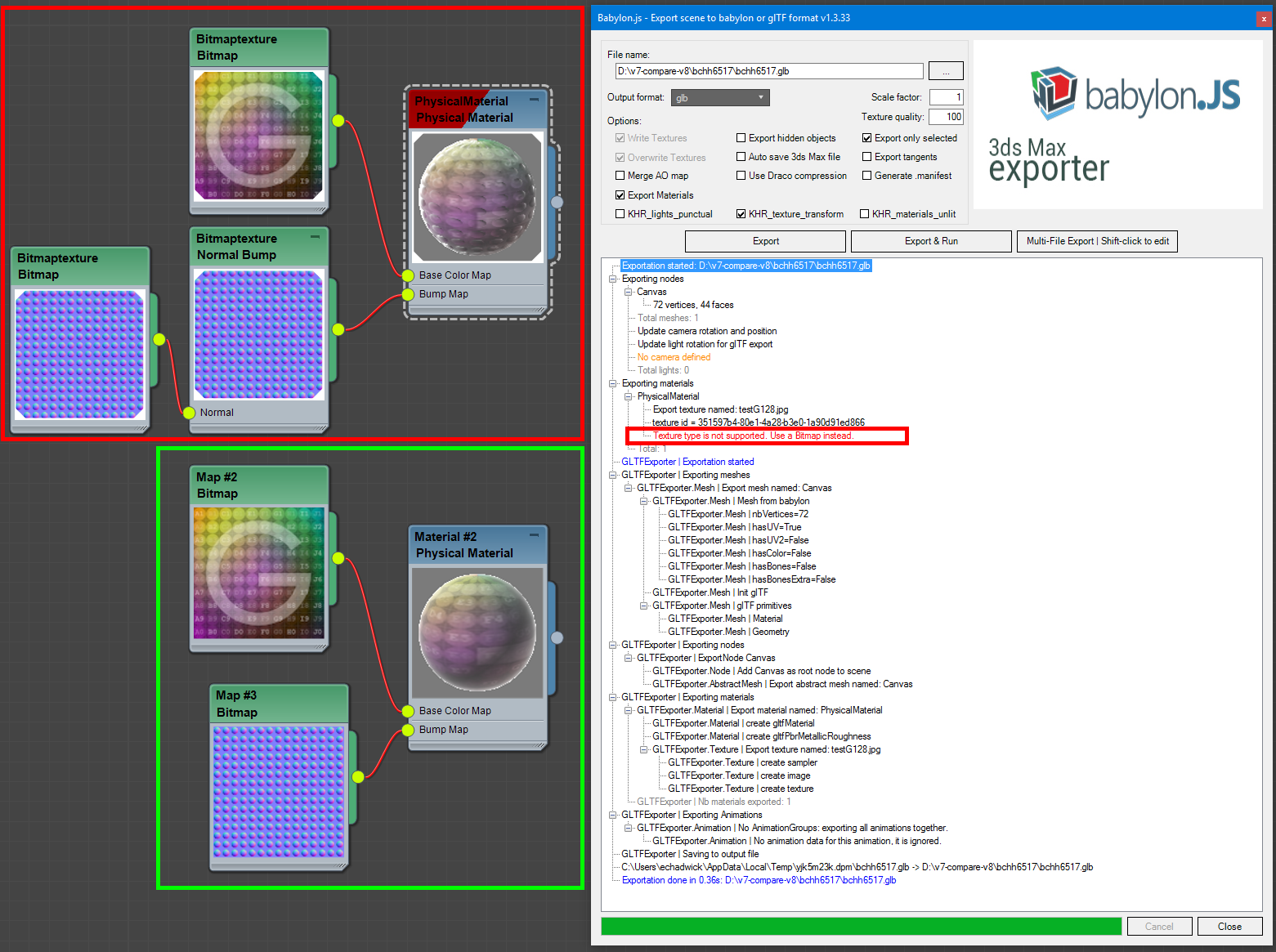1276x952 pixels.
Task: Collapse GLTFExporter | Exporting meshes tree node
Action: [x=612, y=475]
